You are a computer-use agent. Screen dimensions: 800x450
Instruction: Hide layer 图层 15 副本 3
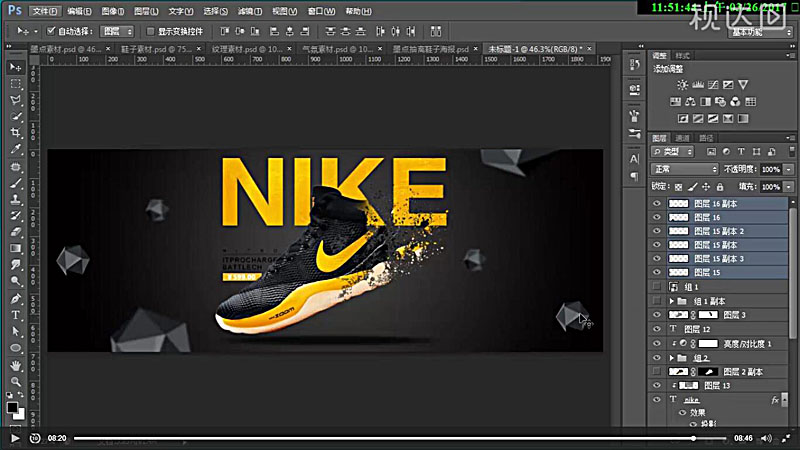(657, 259)
